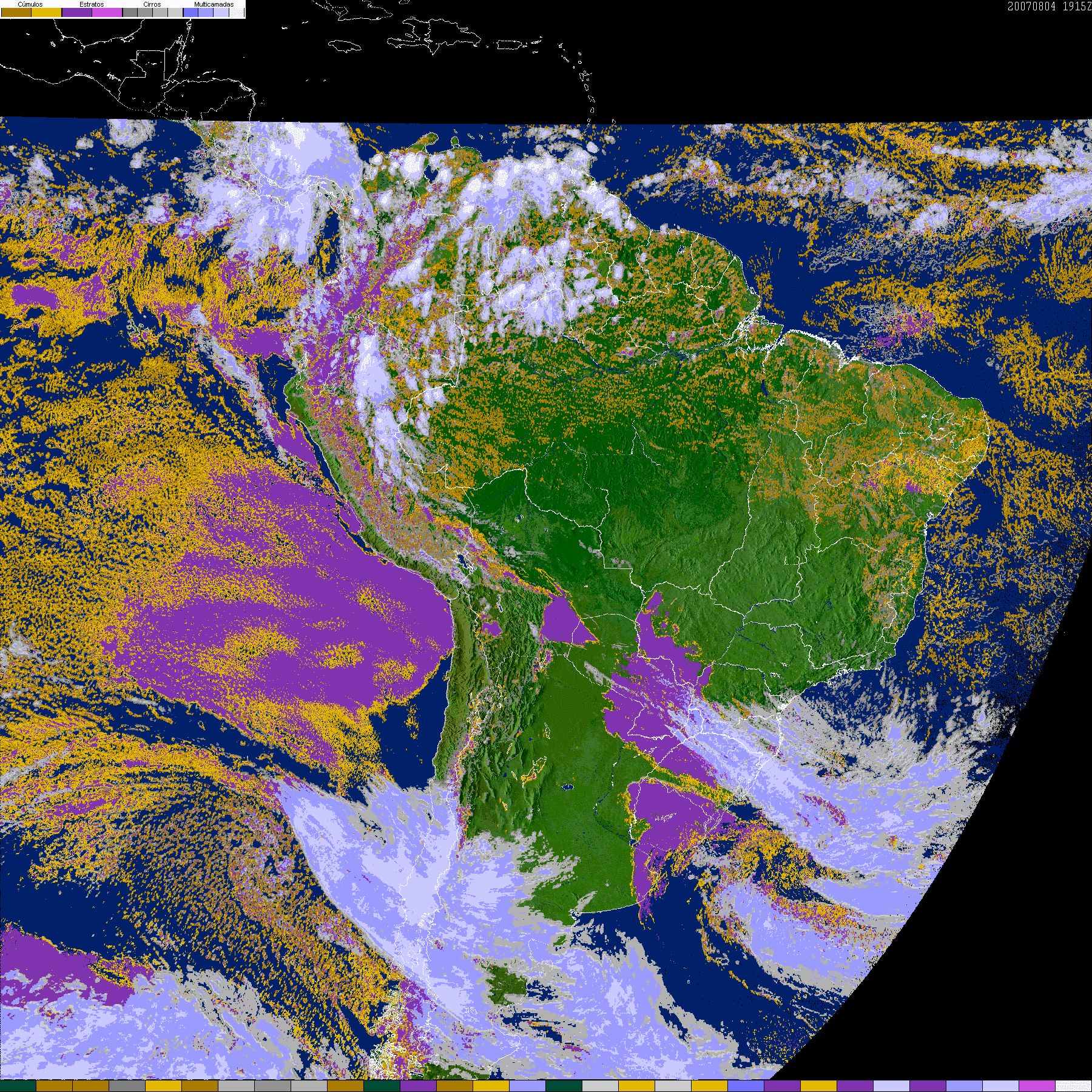1092x1092 pixels.
Task: Click the Cúmulos legend label
Action: coord(30,4)
